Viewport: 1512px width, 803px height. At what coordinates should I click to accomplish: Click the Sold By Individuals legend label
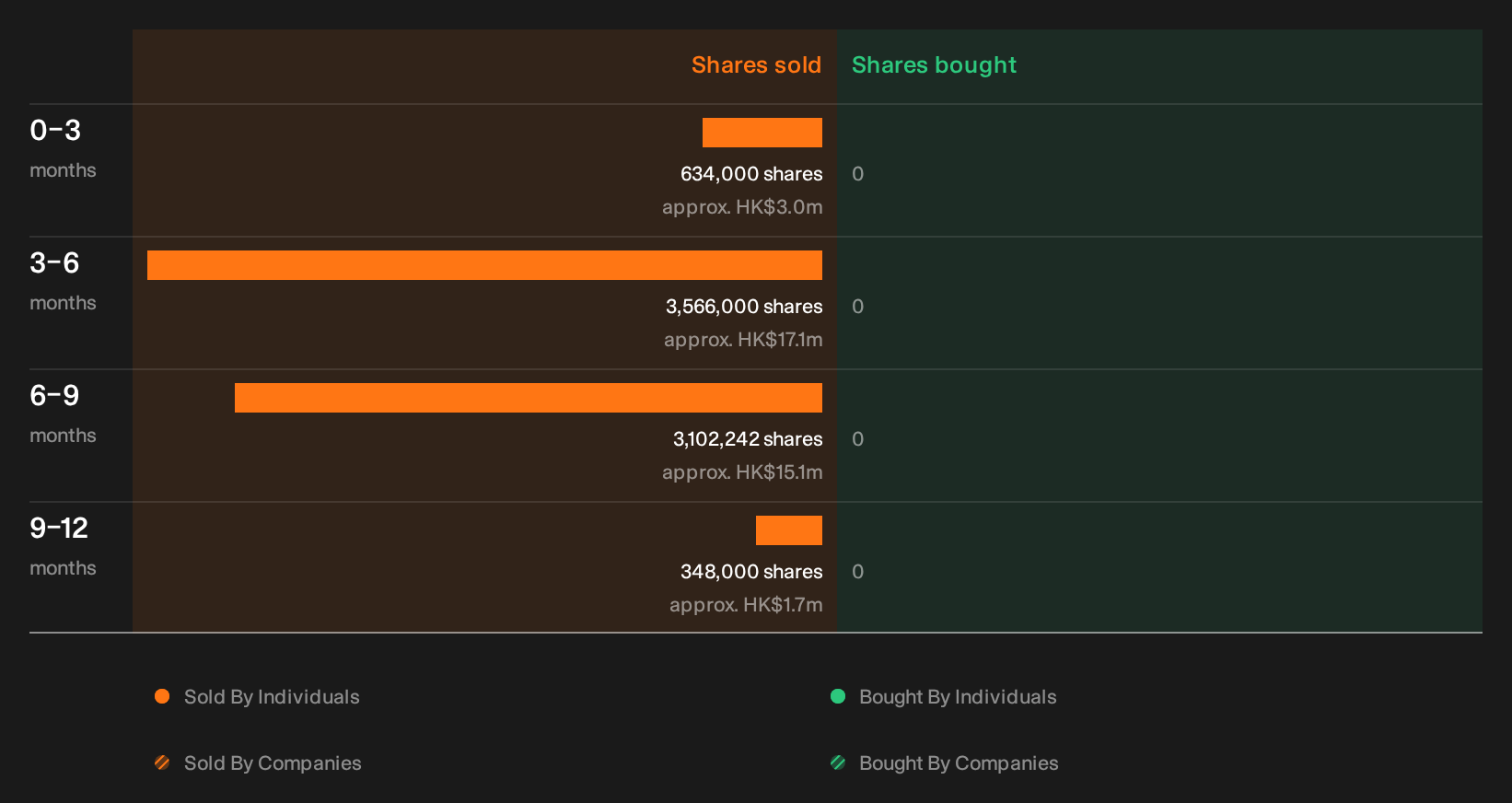[272, 697]
